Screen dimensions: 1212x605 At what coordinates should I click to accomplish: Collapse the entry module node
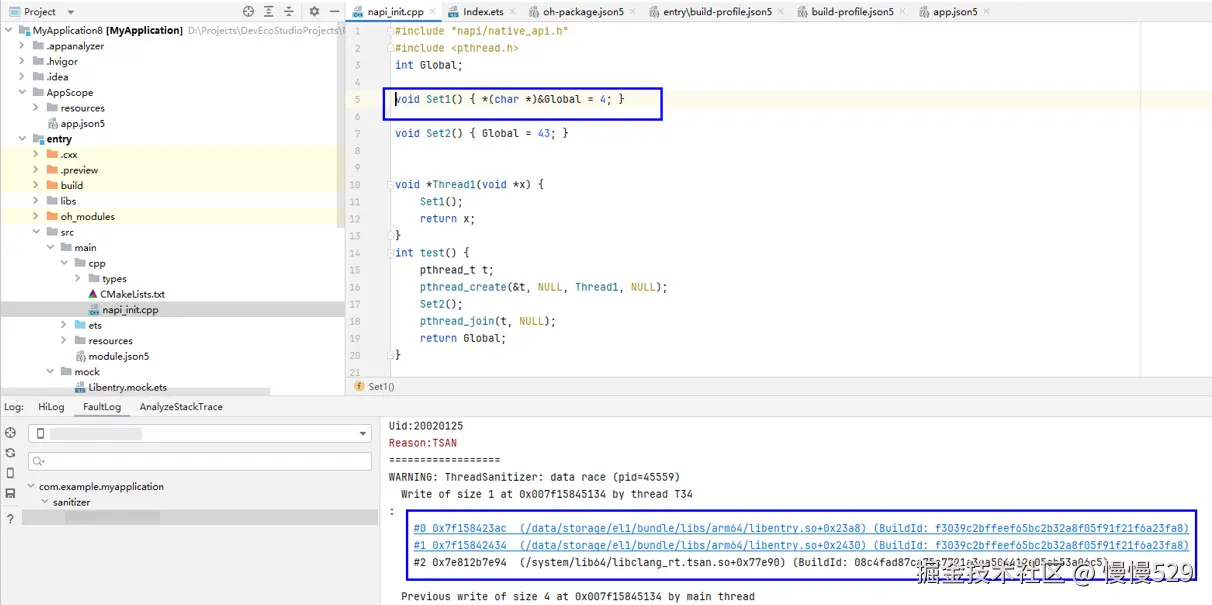pyautogui.click(x=22, y=139)
